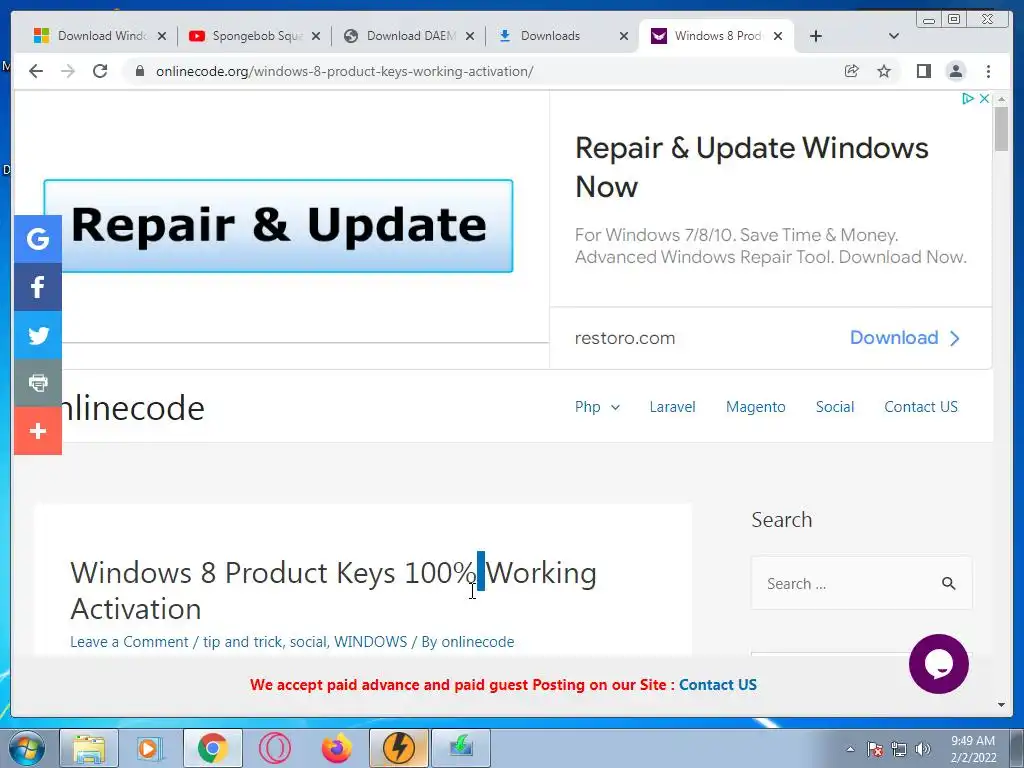Open Contact US in navigation menu
Viewport: 1024px width, 768px height.
tap(921, 407)
